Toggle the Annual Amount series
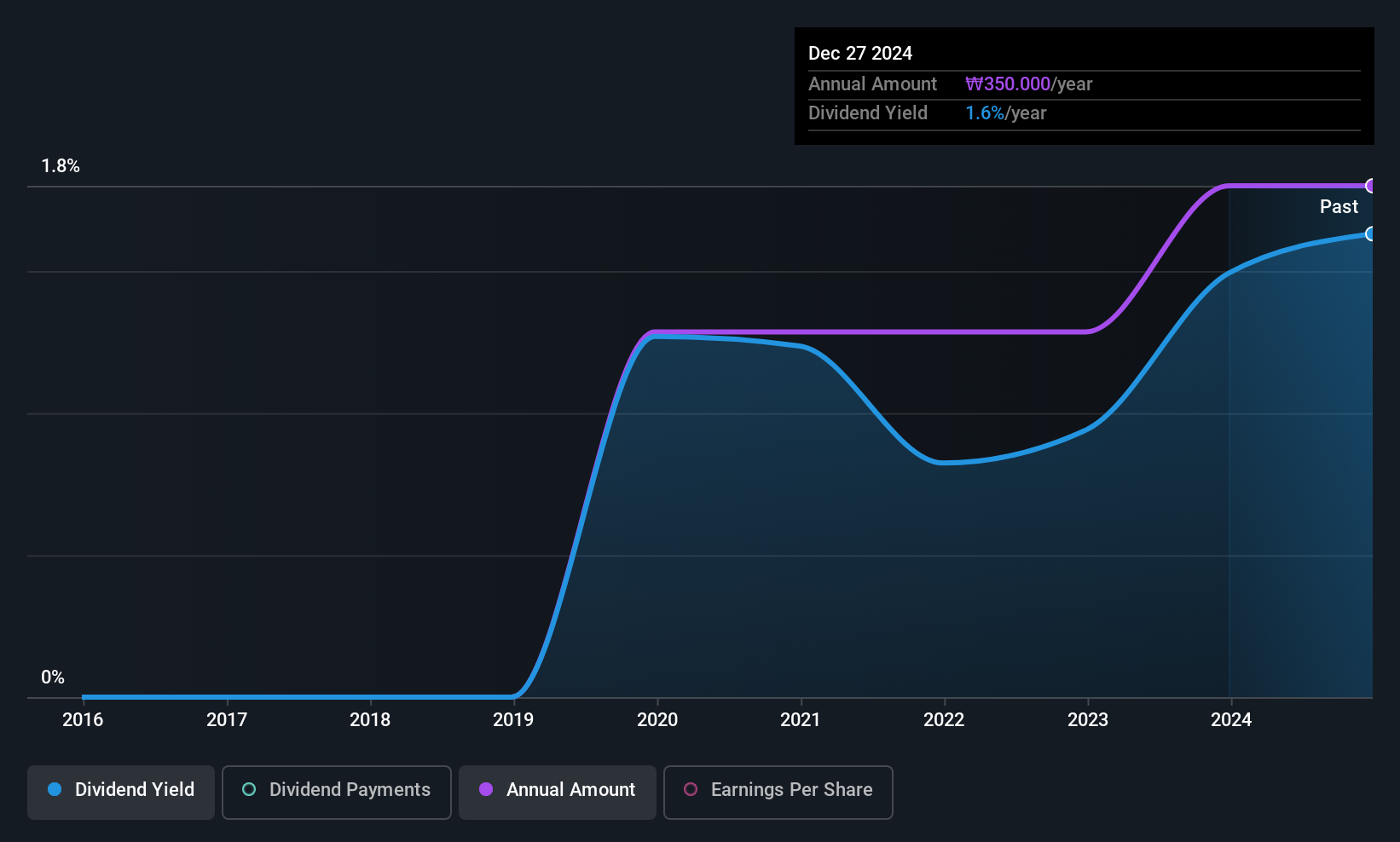The height and width of the screenshot is (842, 1400). click(x=558, y=792)
